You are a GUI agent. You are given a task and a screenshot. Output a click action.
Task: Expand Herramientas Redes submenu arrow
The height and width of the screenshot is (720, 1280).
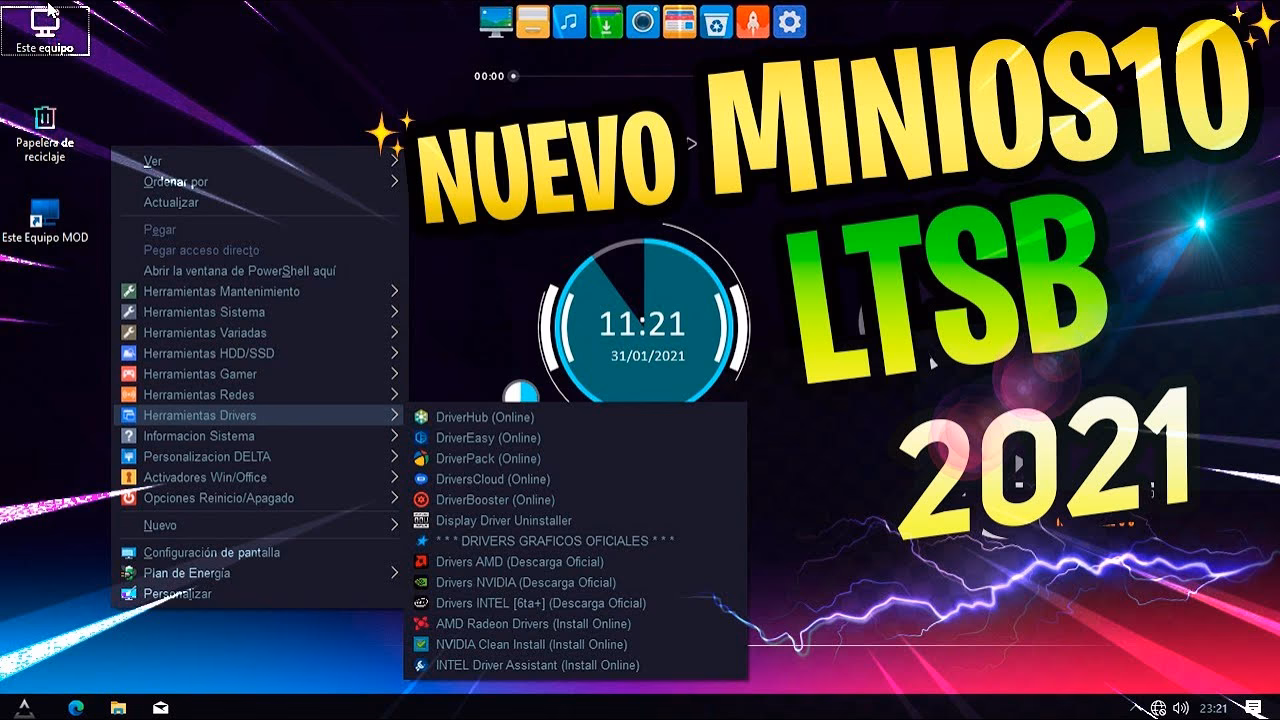coord(395,394)
